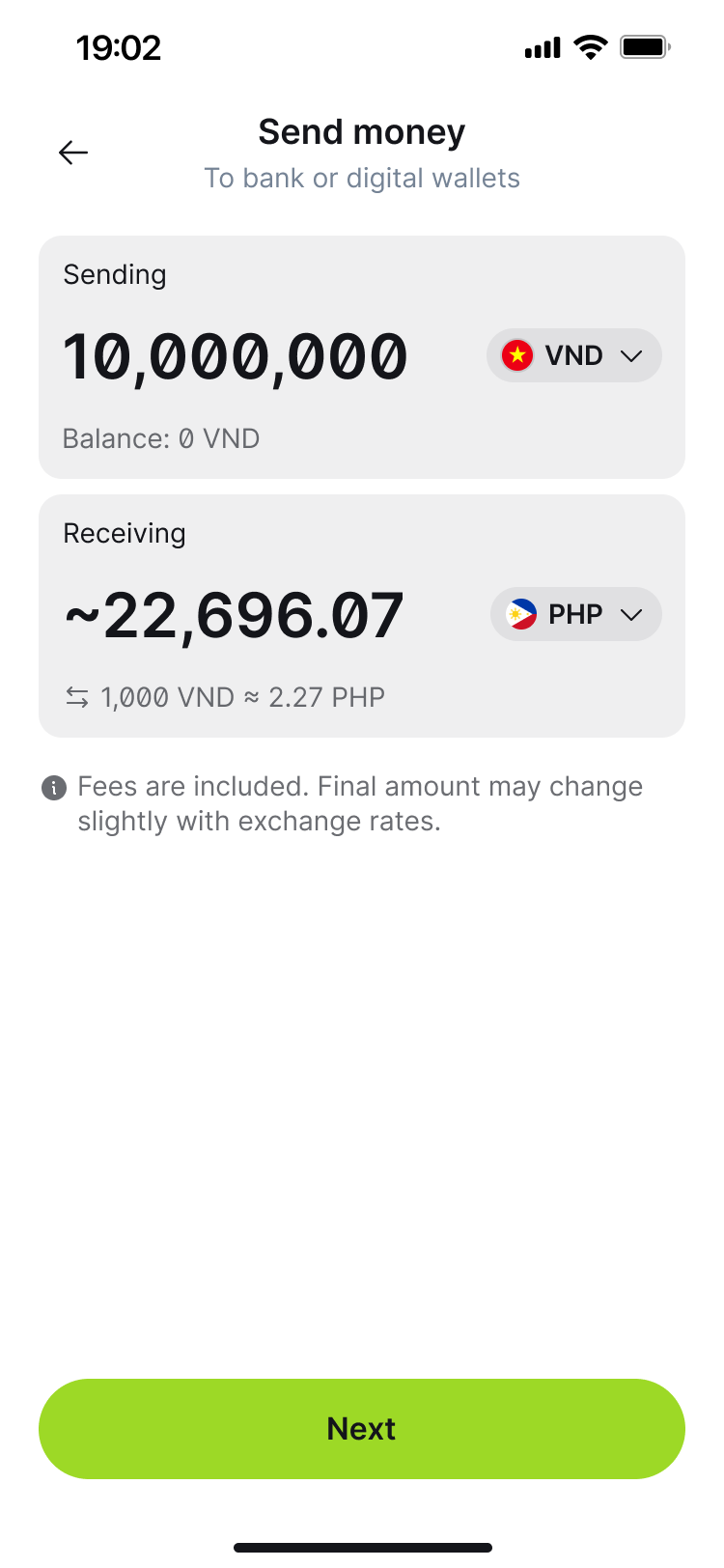Tap the cellular signal bars icon
The height and width of the screenshot is (1568, 724).
543,48
